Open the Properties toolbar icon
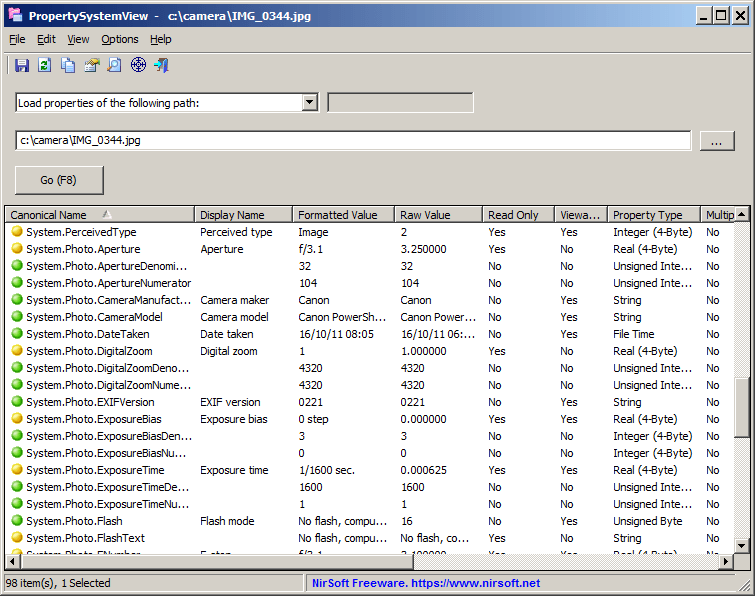Image resolution: width=755 pixels, height=596 pixels. point(91,65)
